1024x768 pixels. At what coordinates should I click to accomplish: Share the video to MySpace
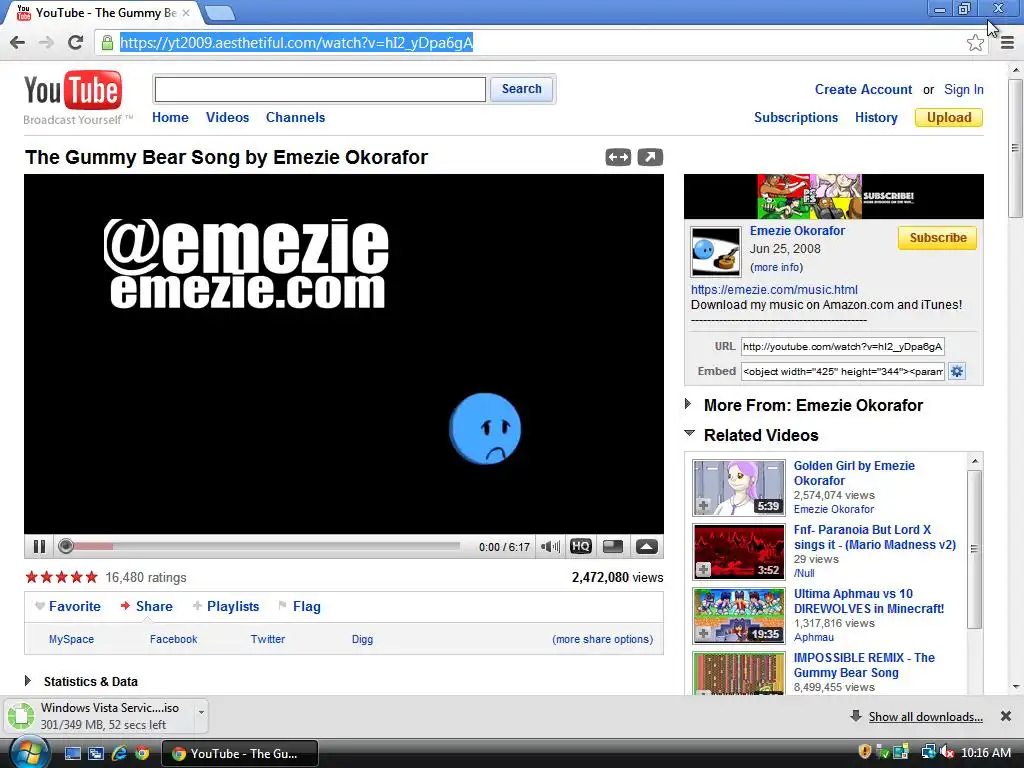(x=71, y=639)
